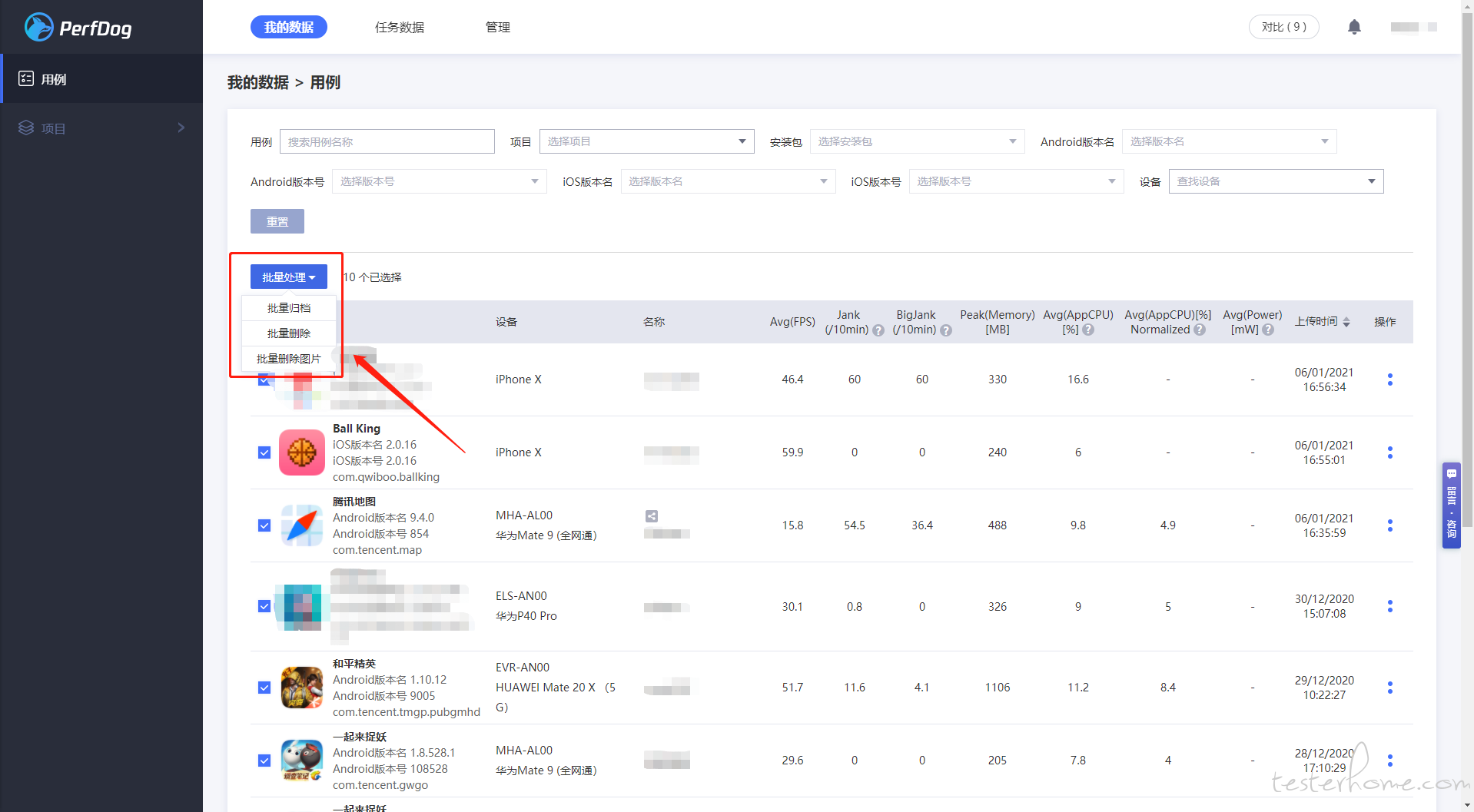Screen dimensions: 1474x812
Task: Open the 选择项目 project dropdown
Action: [646, 141]
